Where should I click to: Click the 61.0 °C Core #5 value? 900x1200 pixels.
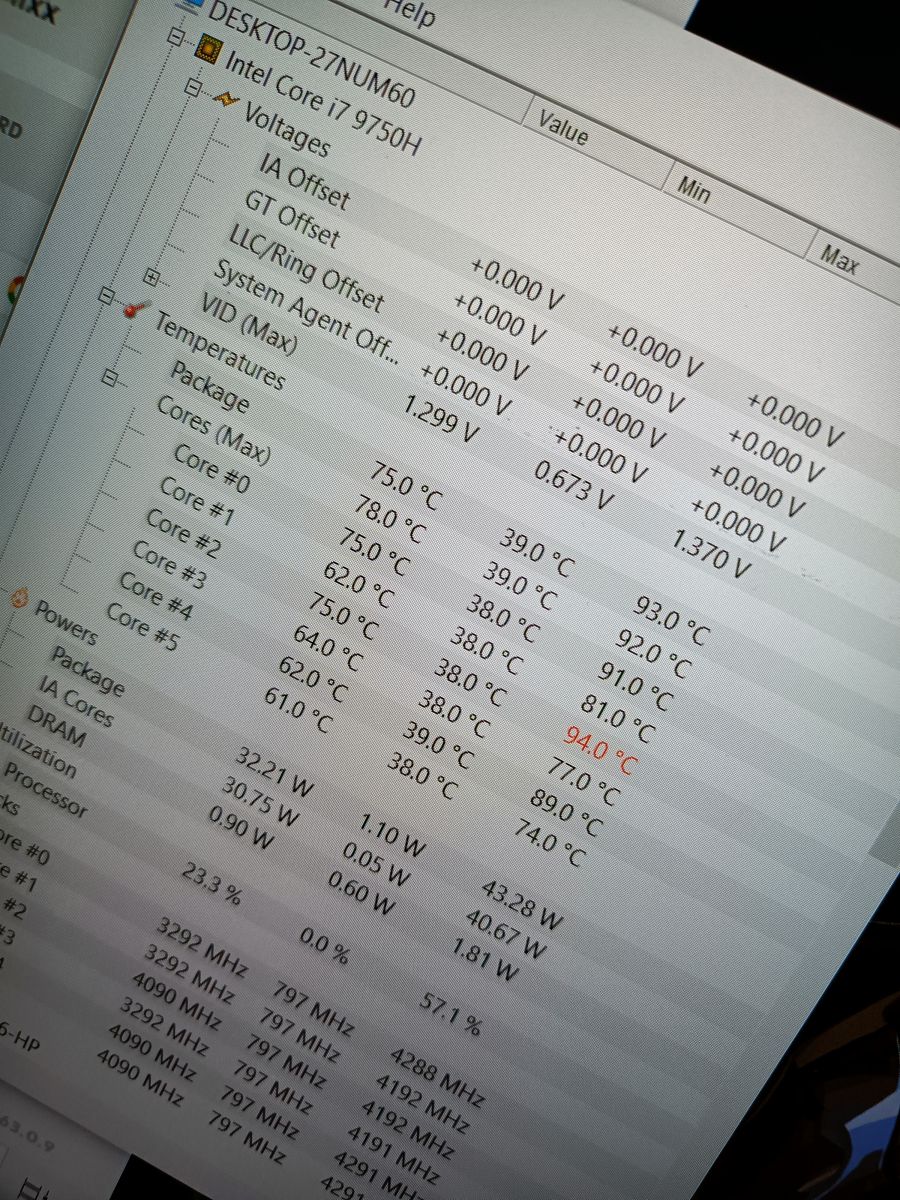[299, 710]
